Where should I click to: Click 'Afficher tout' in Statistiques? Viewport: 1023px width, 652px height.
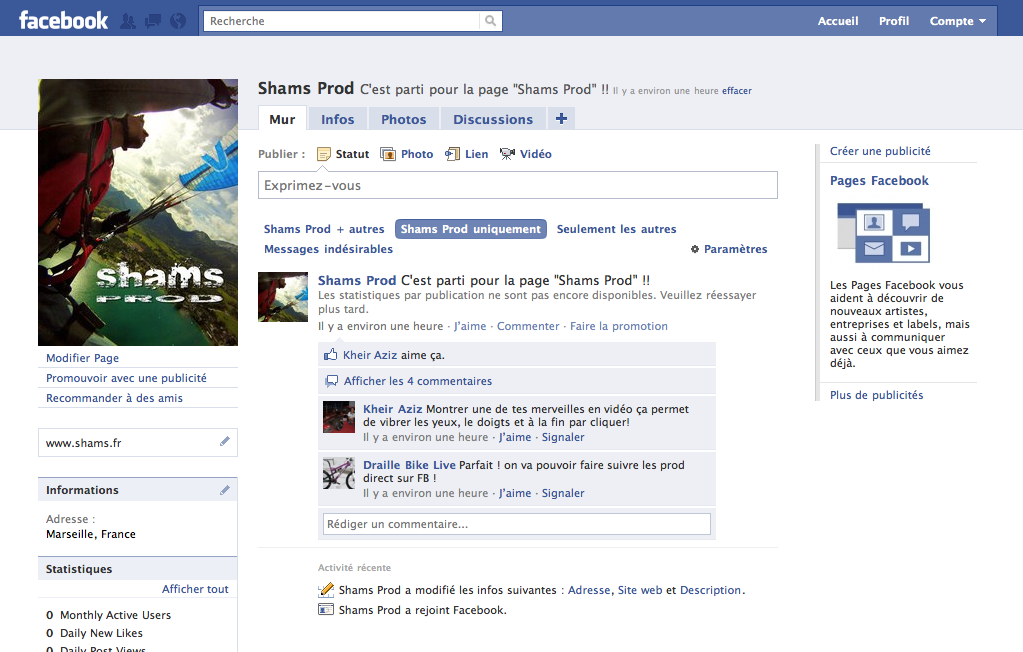coord(195,589)
